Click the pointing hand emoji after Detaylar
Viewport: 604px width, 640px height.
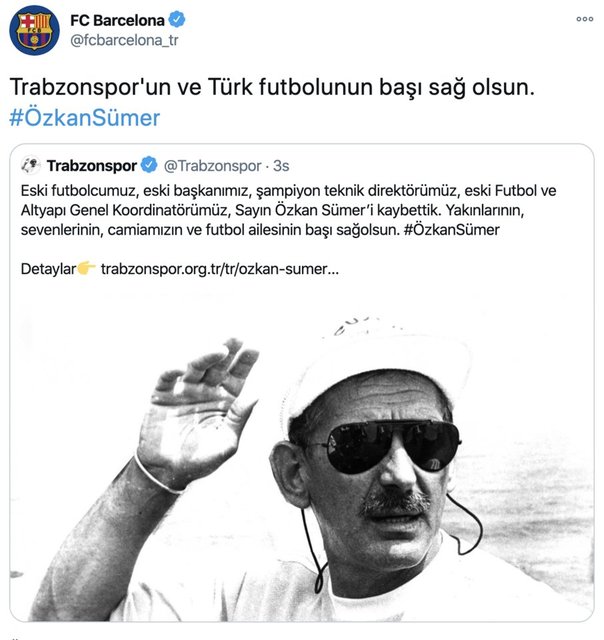coord(86,268)
